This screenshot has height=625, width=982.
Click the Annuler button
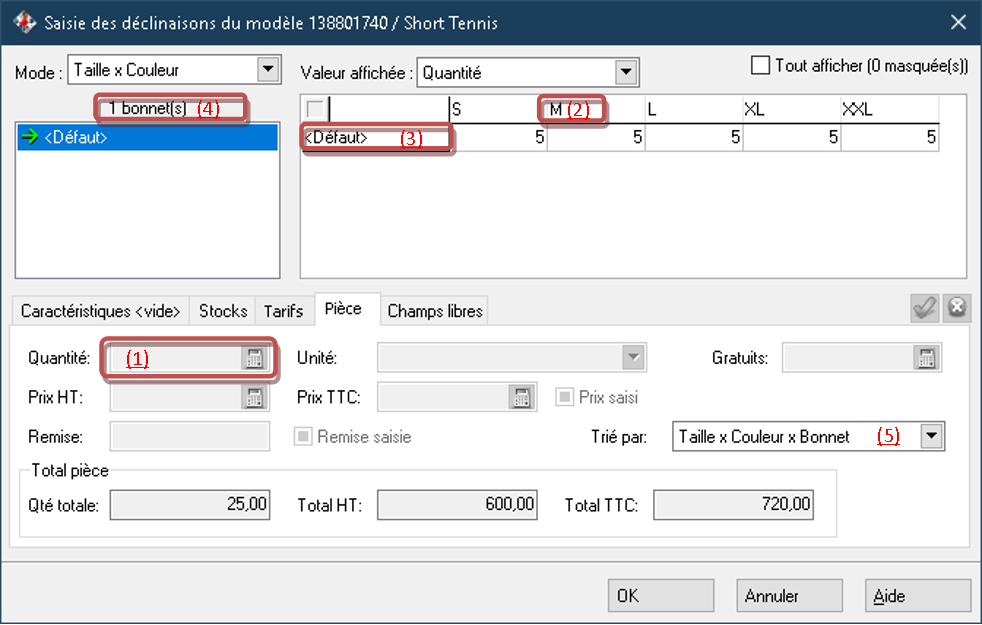[771, 596]
